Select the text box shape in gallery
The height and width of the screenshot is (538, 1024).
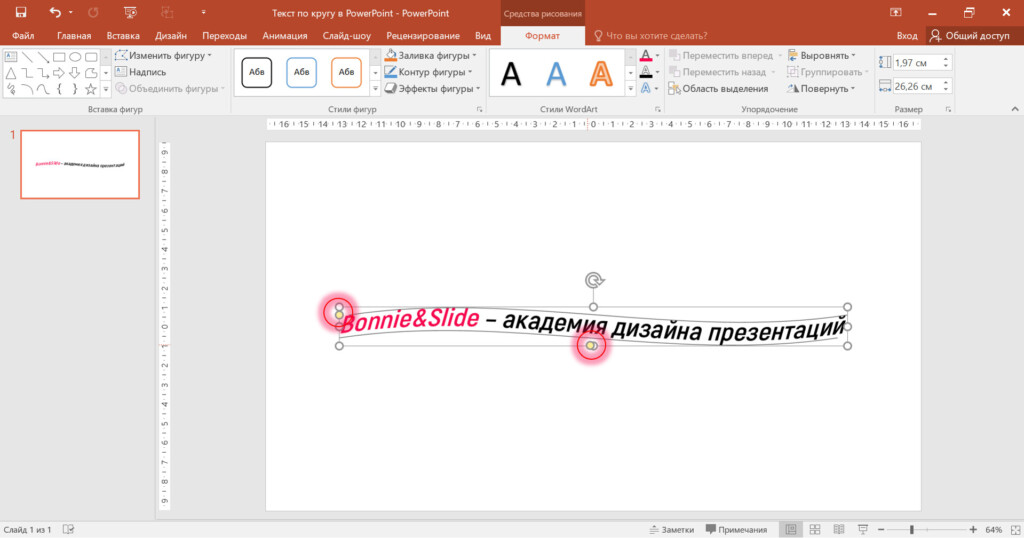pyautogui.click(x=10, y=57)
